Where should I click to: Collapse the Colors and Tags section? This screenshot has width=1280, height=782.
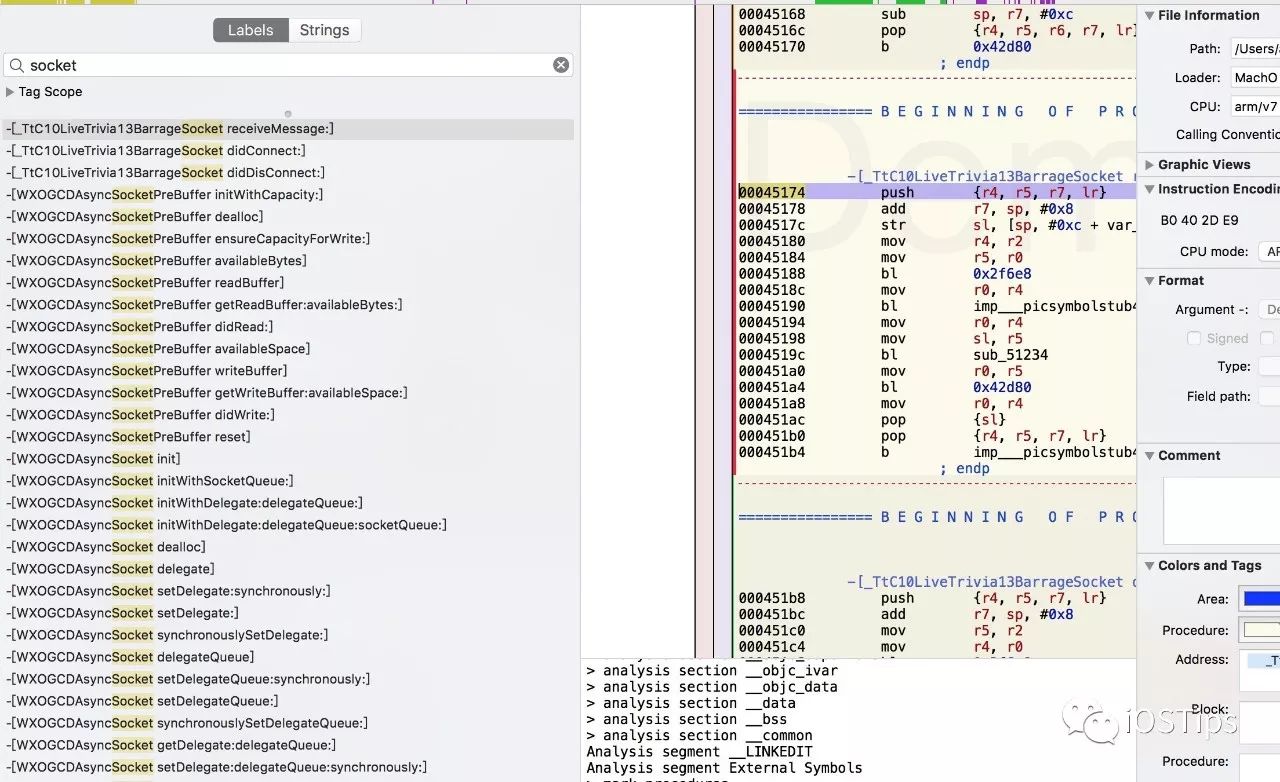[x=1148, y=566]
